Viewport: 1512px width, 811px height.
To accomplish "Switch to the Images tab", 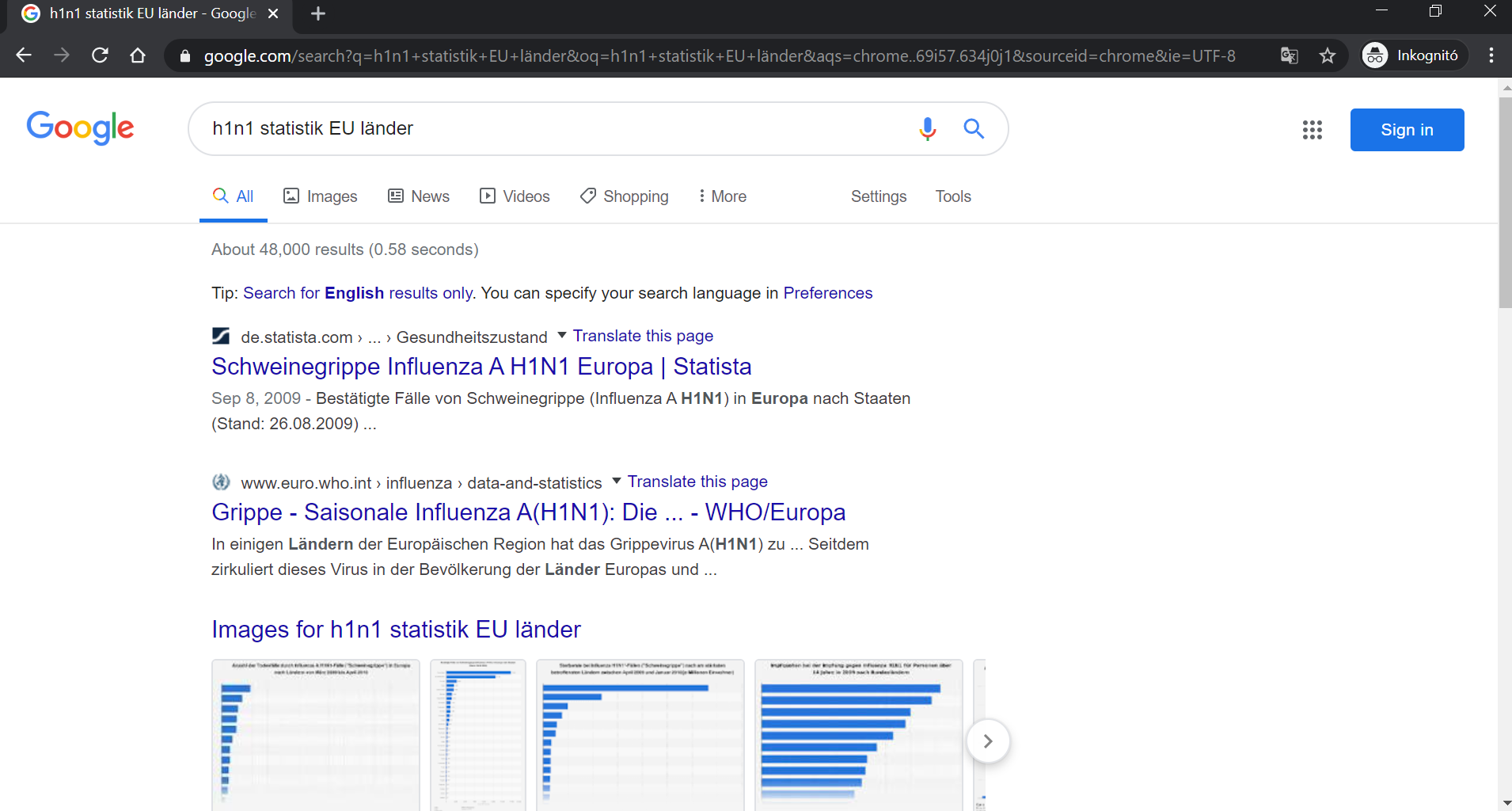I will point(321,196).
